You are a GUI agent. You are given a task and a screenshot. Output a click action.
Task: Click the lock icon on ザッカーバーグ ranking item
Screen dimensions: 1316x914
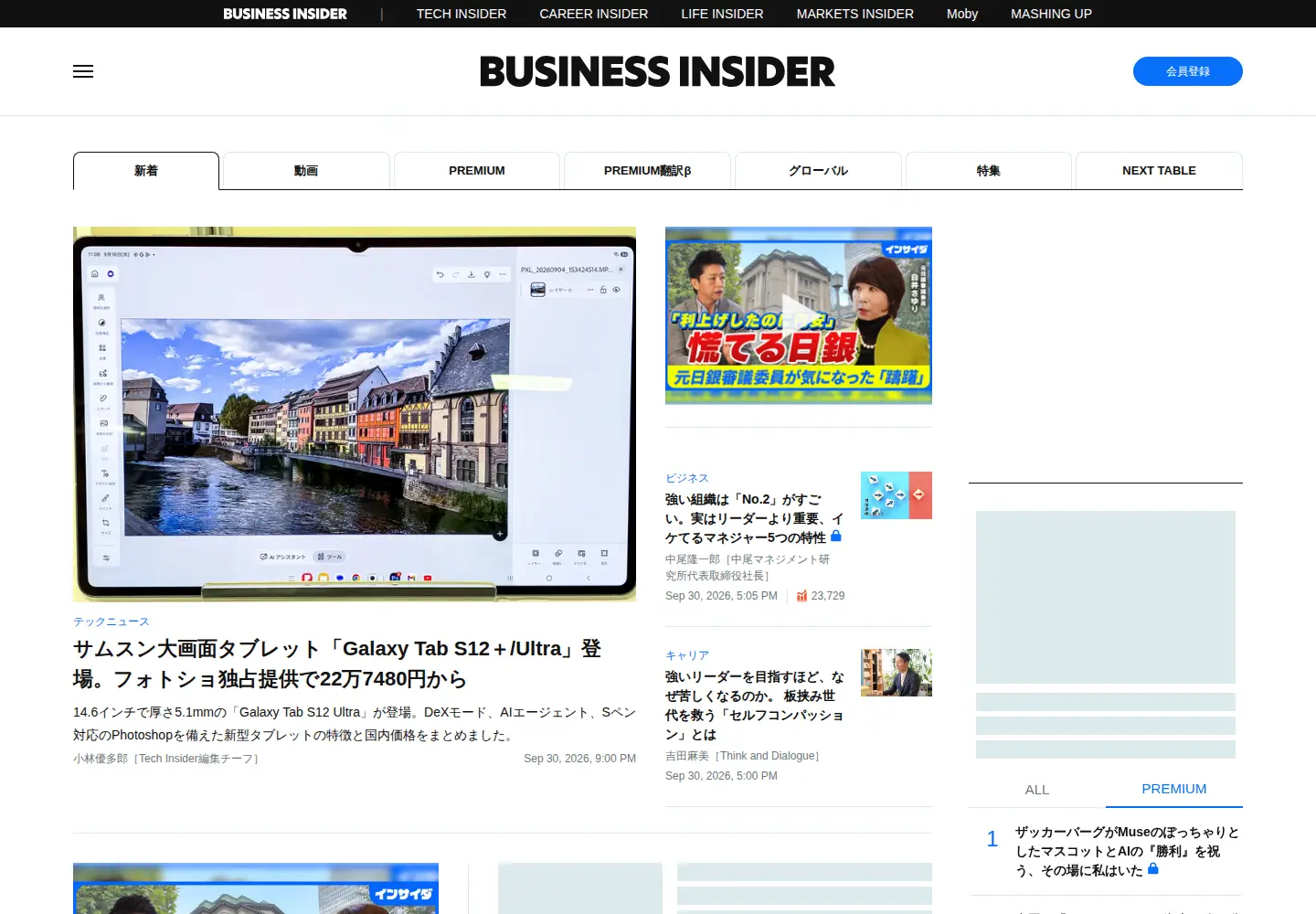click(1153, 869)
